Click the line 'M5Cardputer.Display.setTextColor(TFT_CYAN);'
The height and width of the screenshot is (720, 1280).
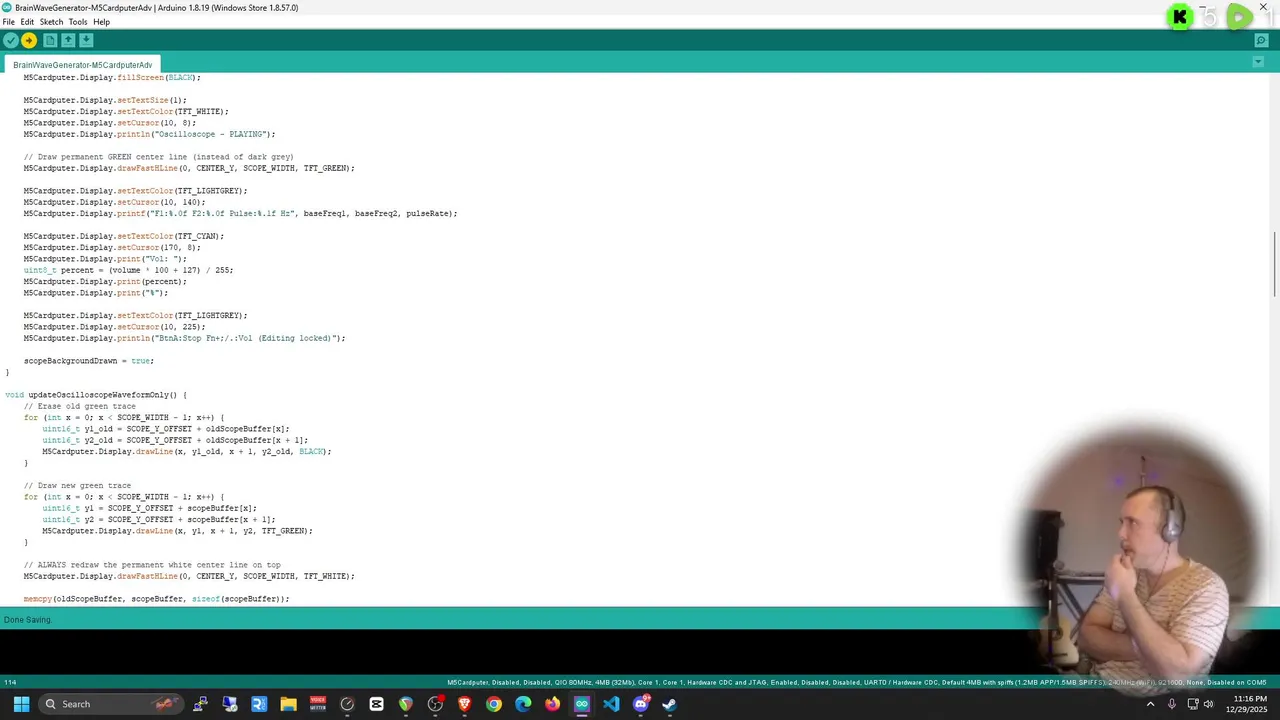click(x=124, y=236)
